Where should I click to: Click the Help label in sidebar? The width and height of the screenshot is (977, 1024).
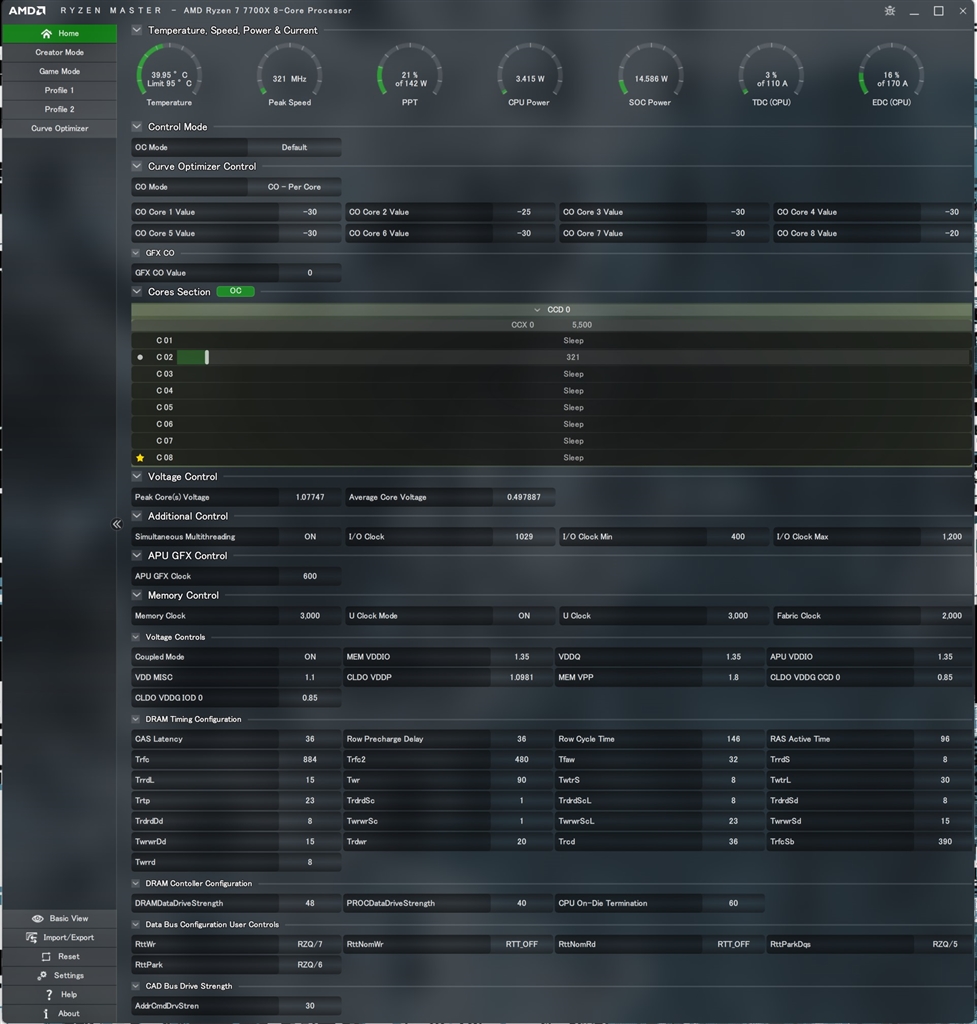tap(69, 995)
